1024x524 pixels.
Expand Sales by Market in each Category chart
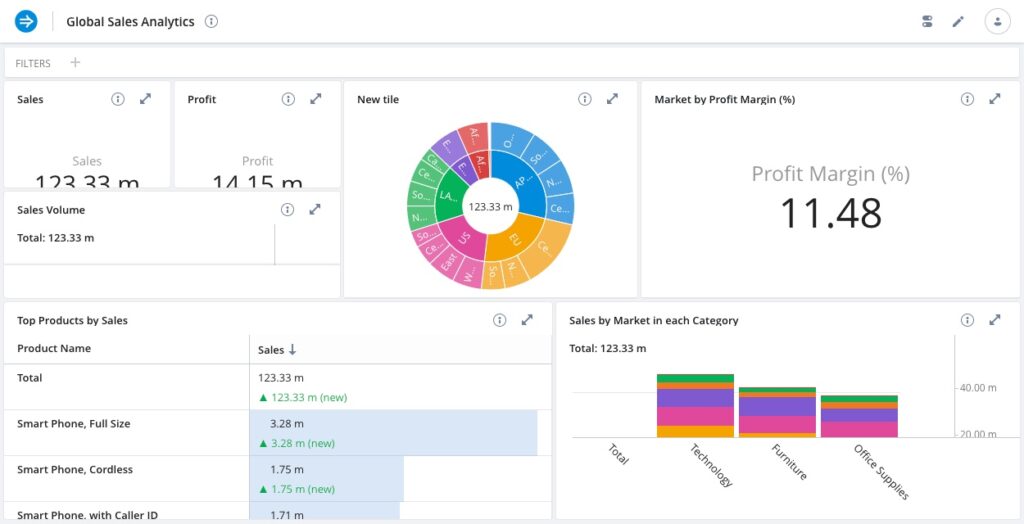995,320
